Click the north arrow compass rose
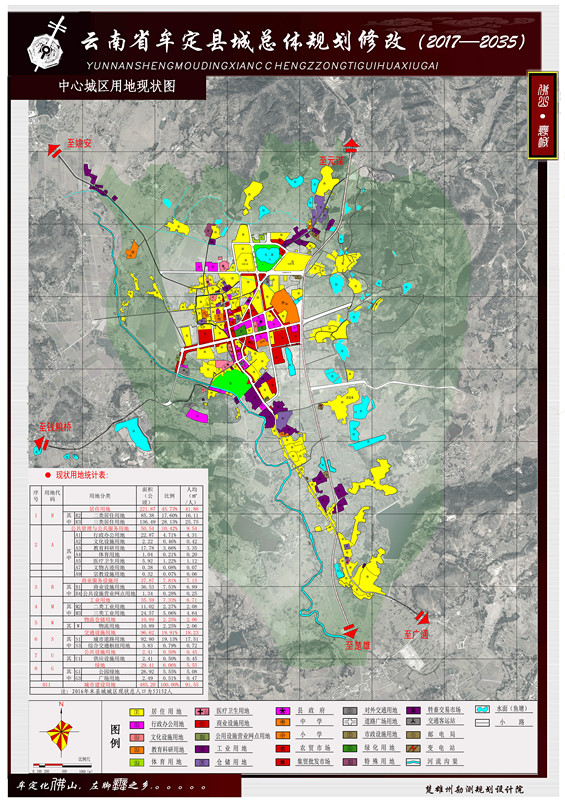This screenshot has width=565, height=800. pos(61,731)
